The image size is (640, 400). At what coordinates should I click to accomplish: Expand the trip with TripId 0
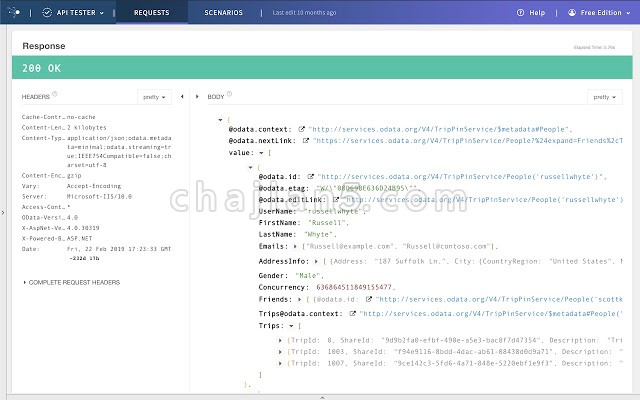[280, 340]
